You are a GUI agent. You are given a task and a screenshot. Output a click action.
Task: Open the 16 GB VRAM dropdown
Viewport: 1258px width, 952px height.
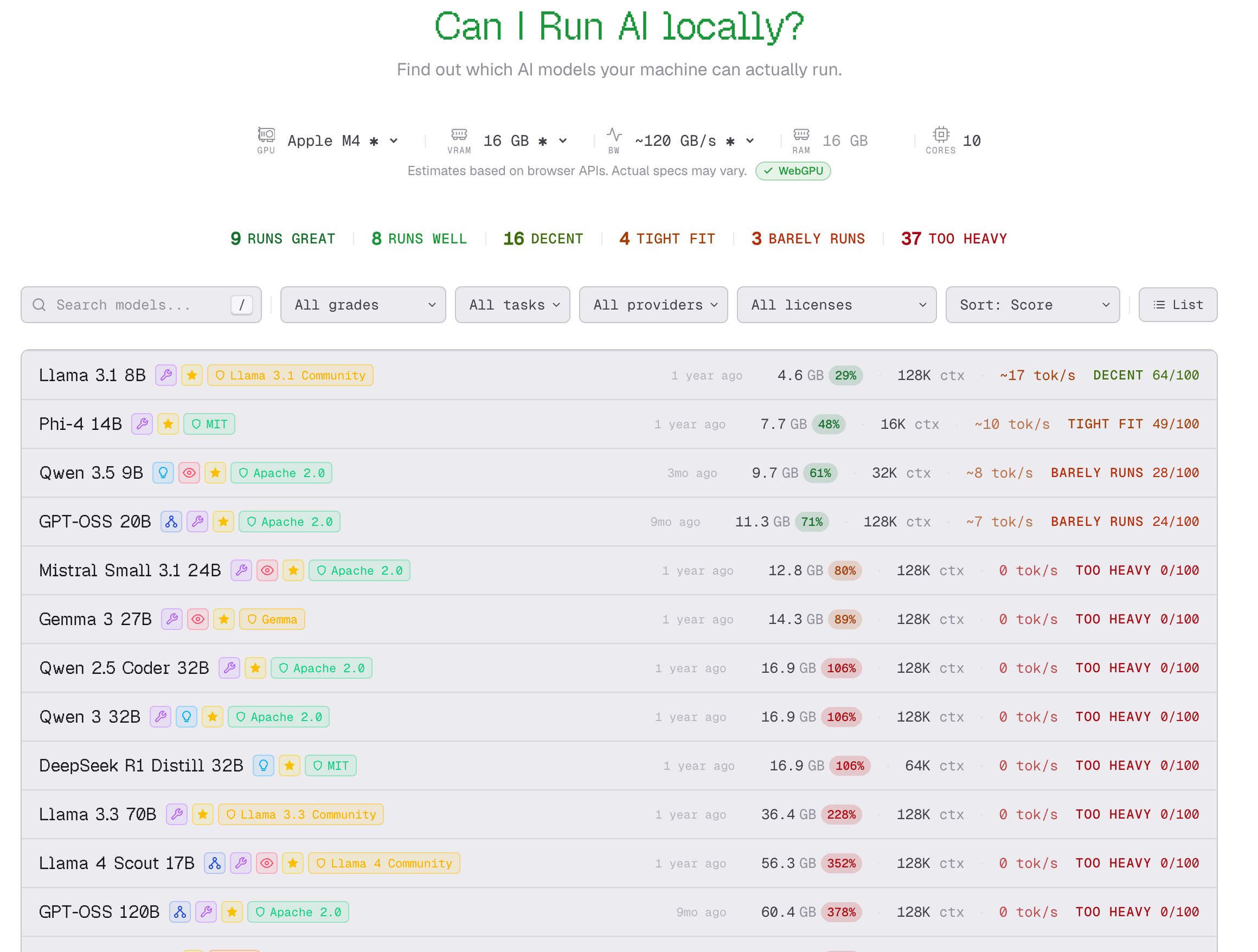click(525, 141)
